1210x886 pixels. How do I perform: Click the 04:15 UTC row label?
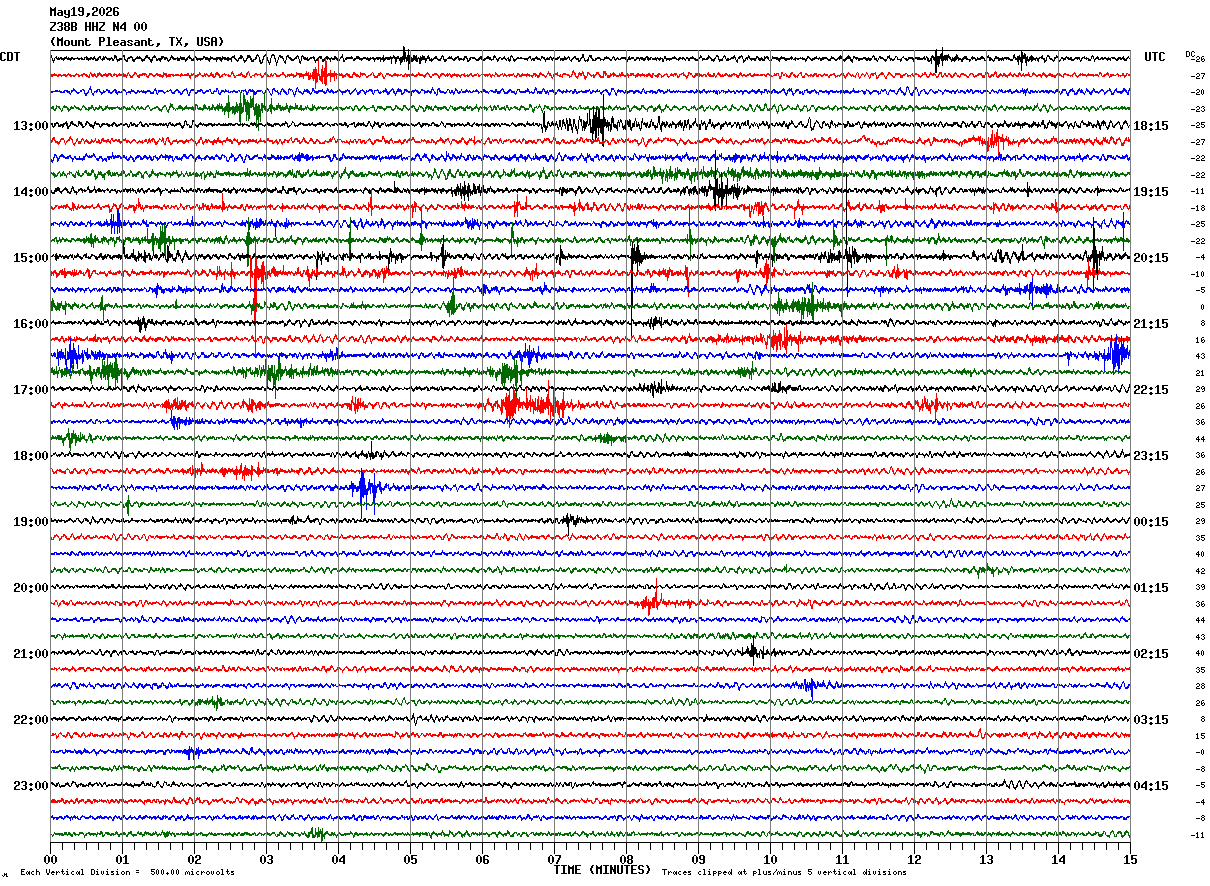click(1151, 786)
